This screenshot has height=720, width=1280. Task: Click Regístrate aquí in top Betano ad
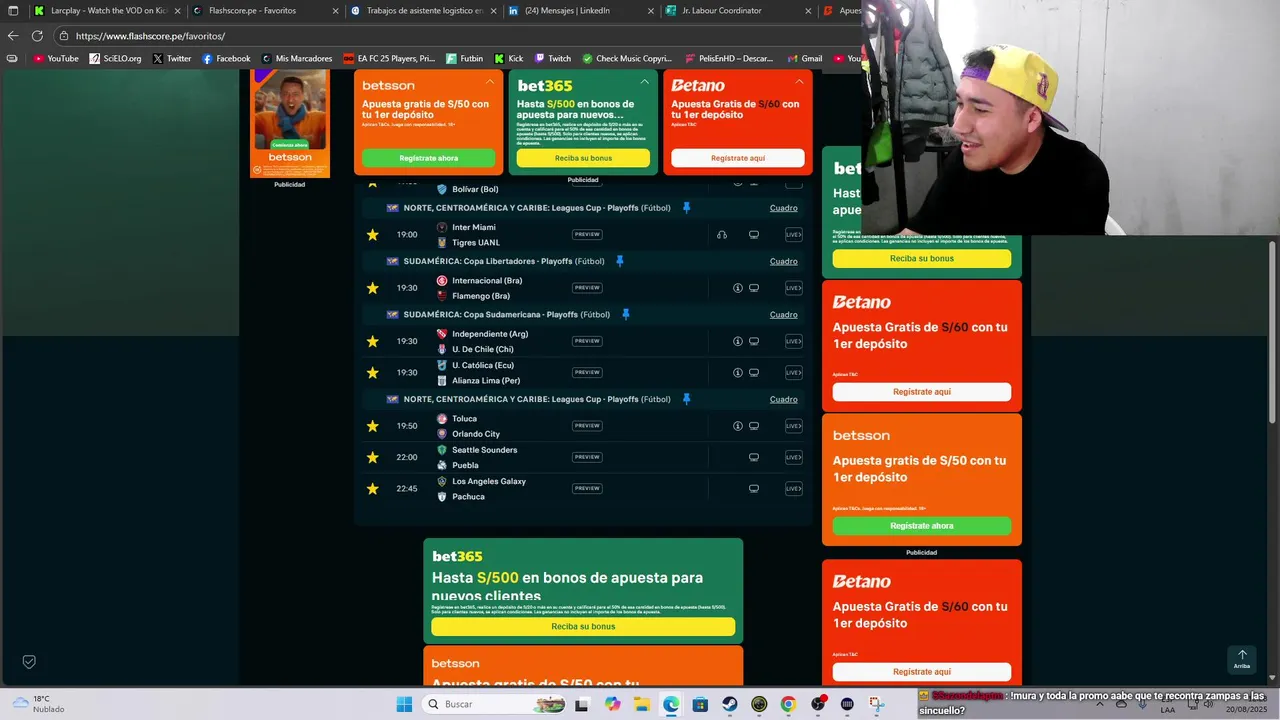coord(738,158)
